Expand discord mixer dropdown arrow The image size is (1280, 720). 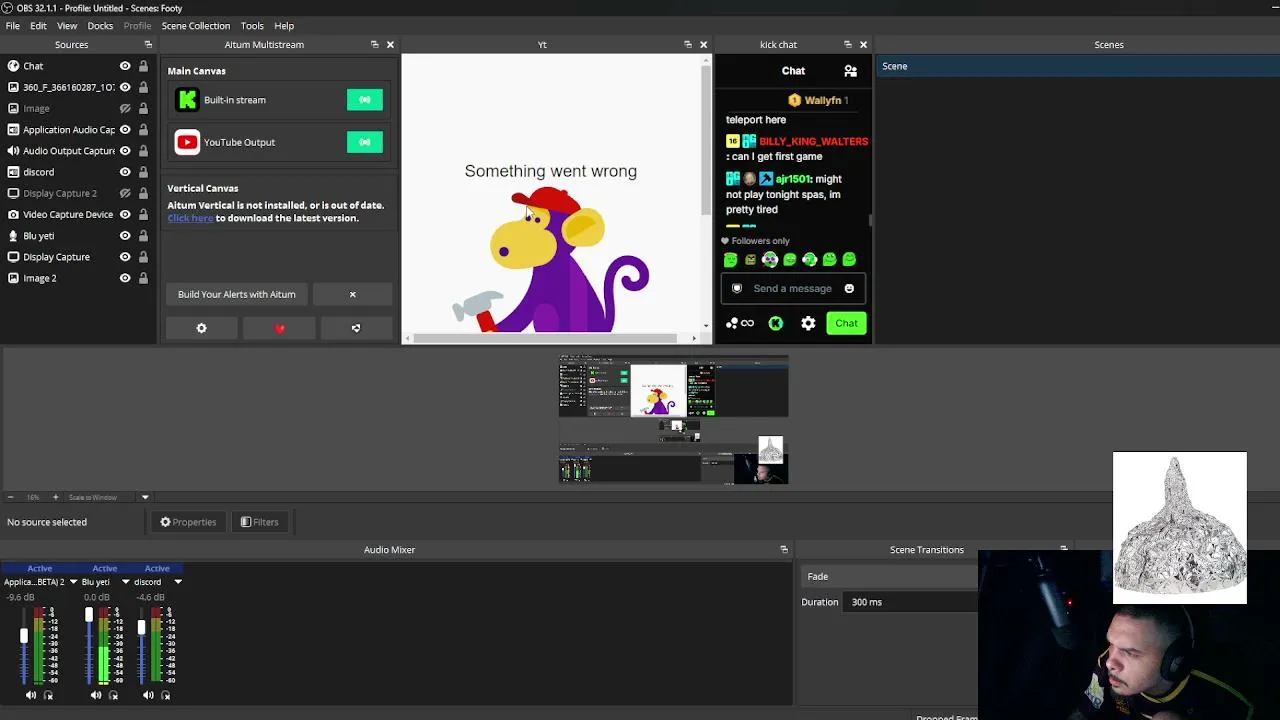[x=178, y=582]
